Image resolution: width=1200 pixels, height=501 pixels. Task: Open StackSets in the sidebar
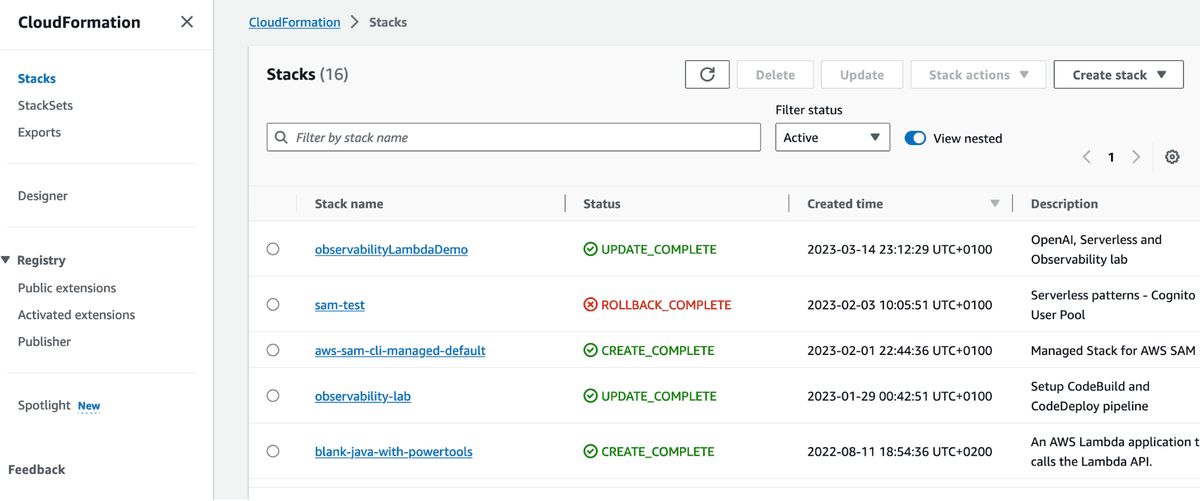coord(45,105)
